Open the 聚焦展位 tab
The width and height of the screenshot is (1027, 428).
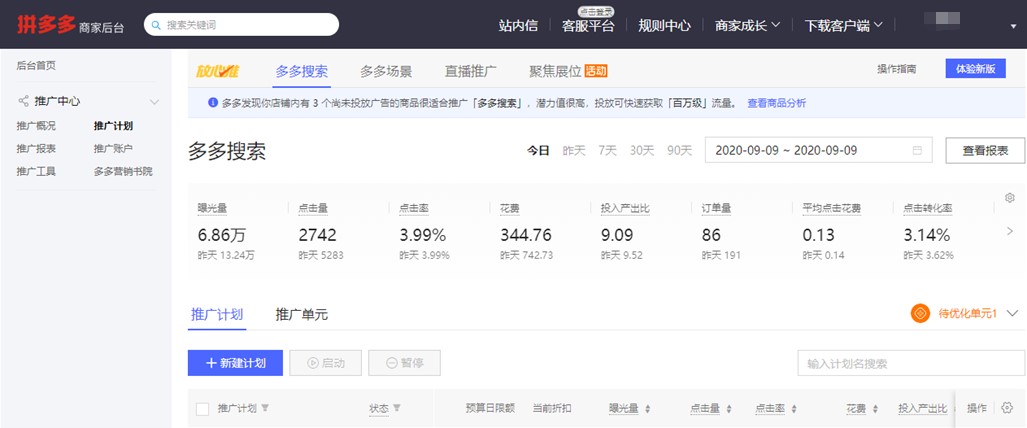point(555,71)
